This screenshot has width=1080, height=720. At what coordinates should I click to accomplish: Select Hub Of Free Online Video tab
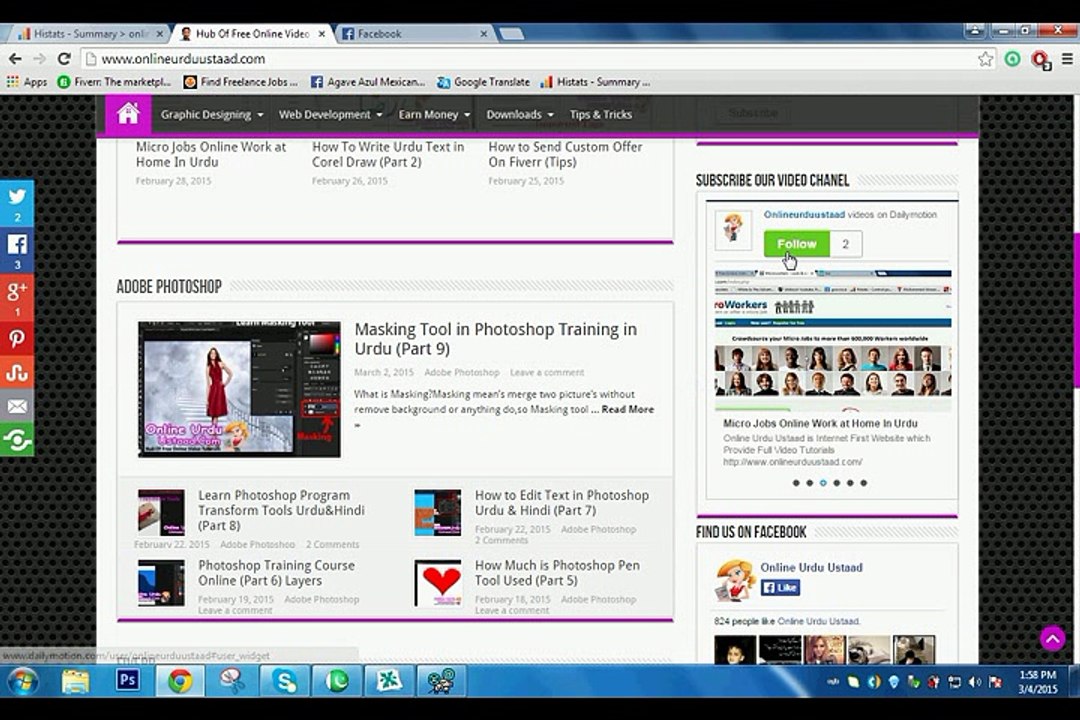pos(251,33)
